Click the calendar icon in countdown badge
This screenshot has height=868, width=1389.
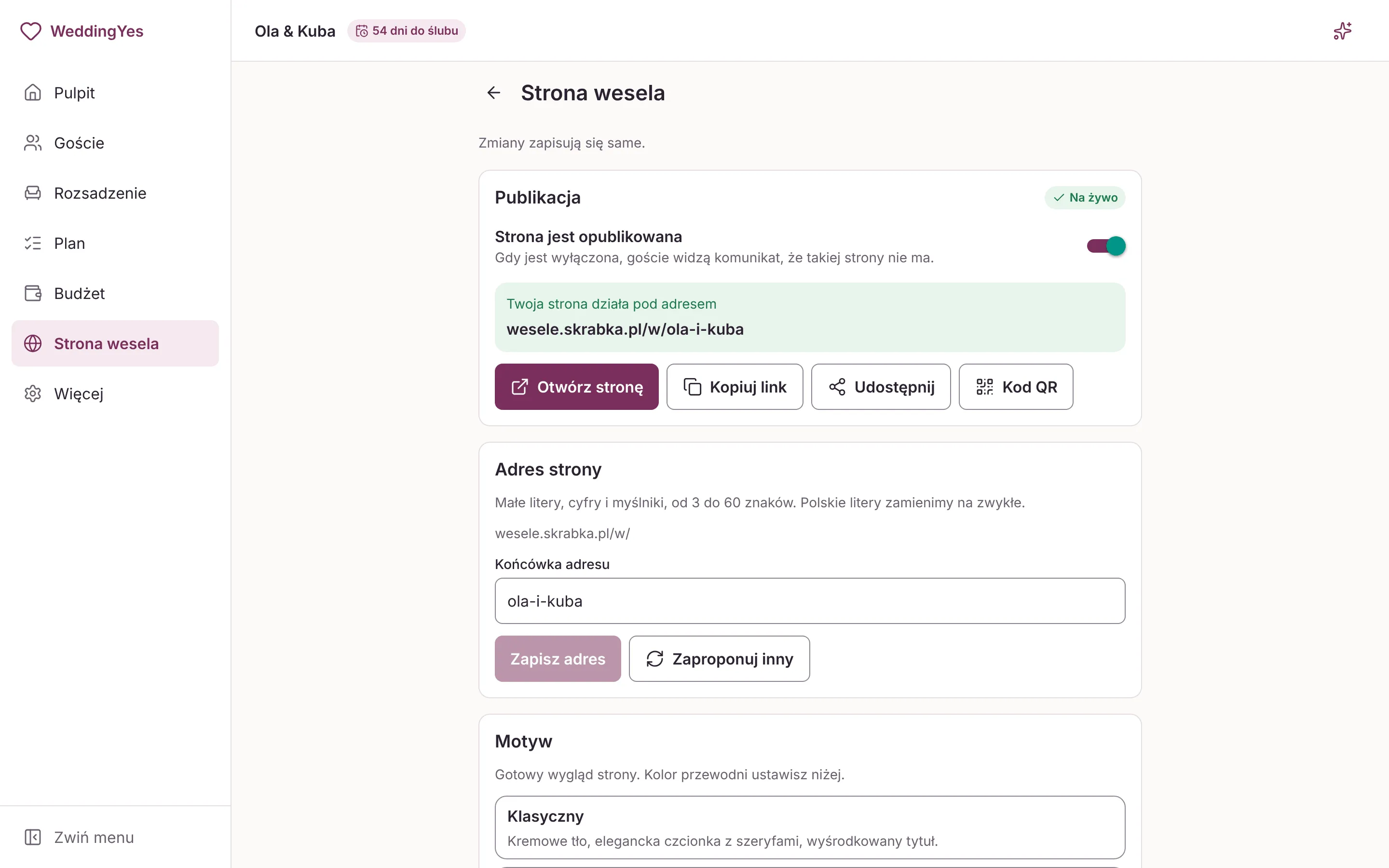(x=362, y=31)
